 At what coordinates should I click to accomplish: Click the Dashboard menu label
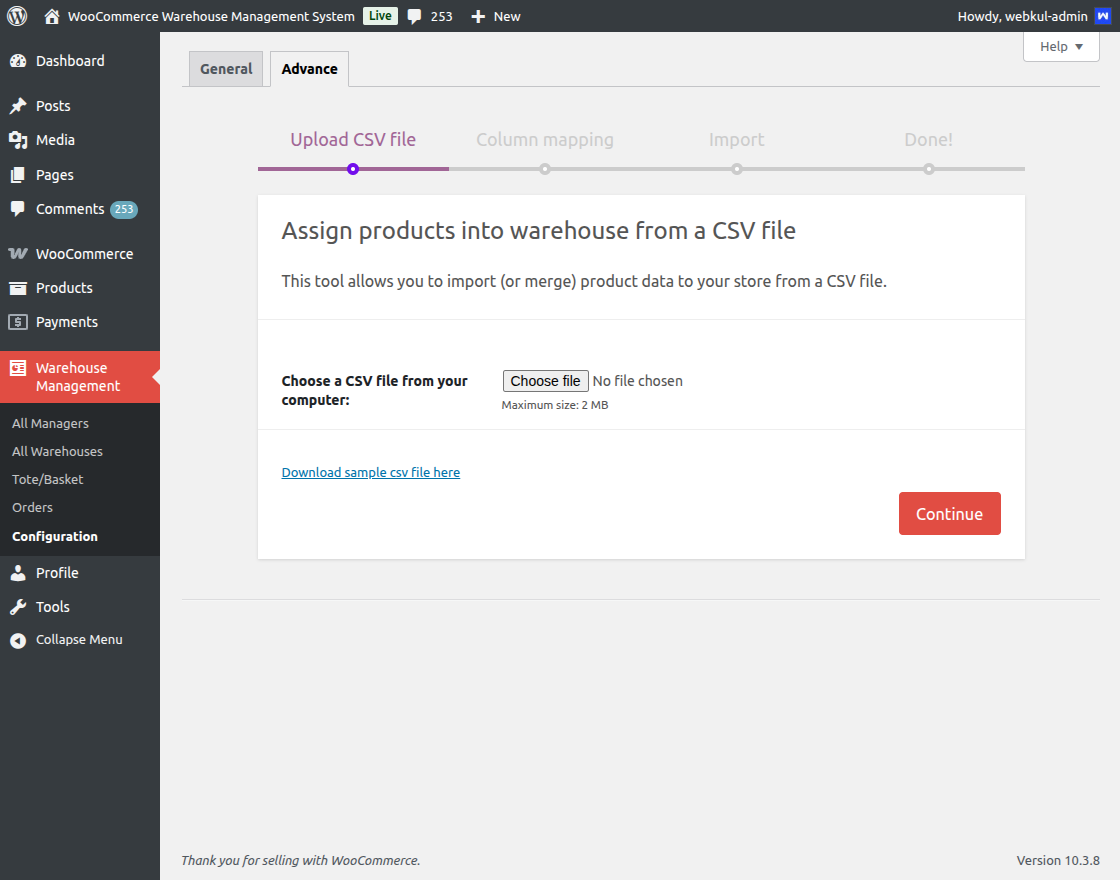[x=70, y=61]
